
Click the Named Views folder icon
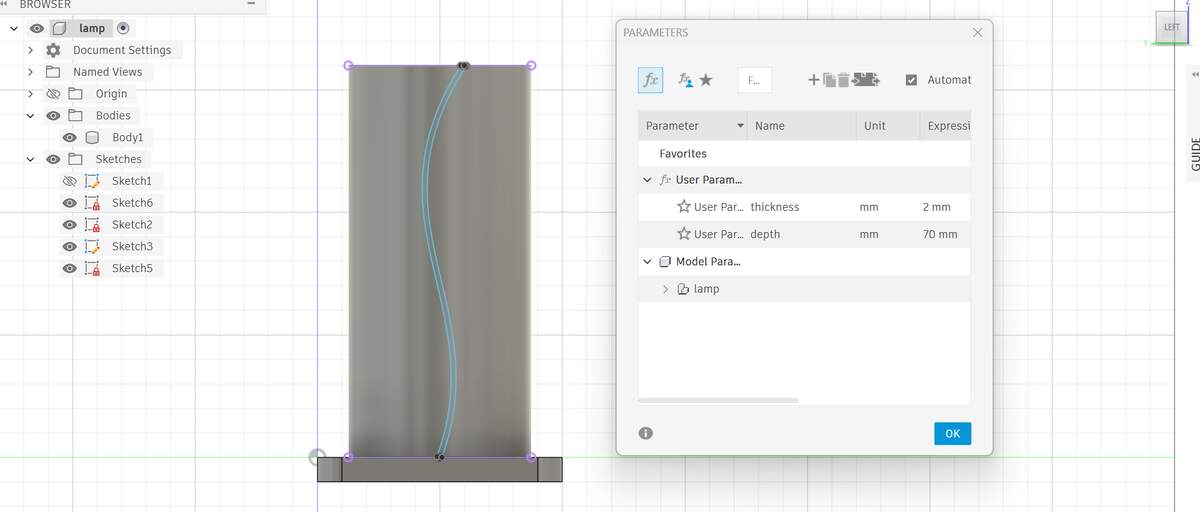[54, 72]
